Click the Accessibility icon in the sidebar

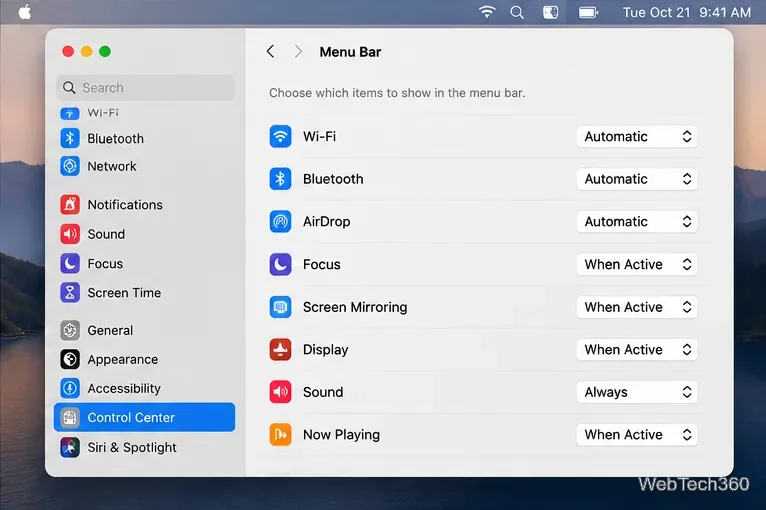tap(70, 388)
